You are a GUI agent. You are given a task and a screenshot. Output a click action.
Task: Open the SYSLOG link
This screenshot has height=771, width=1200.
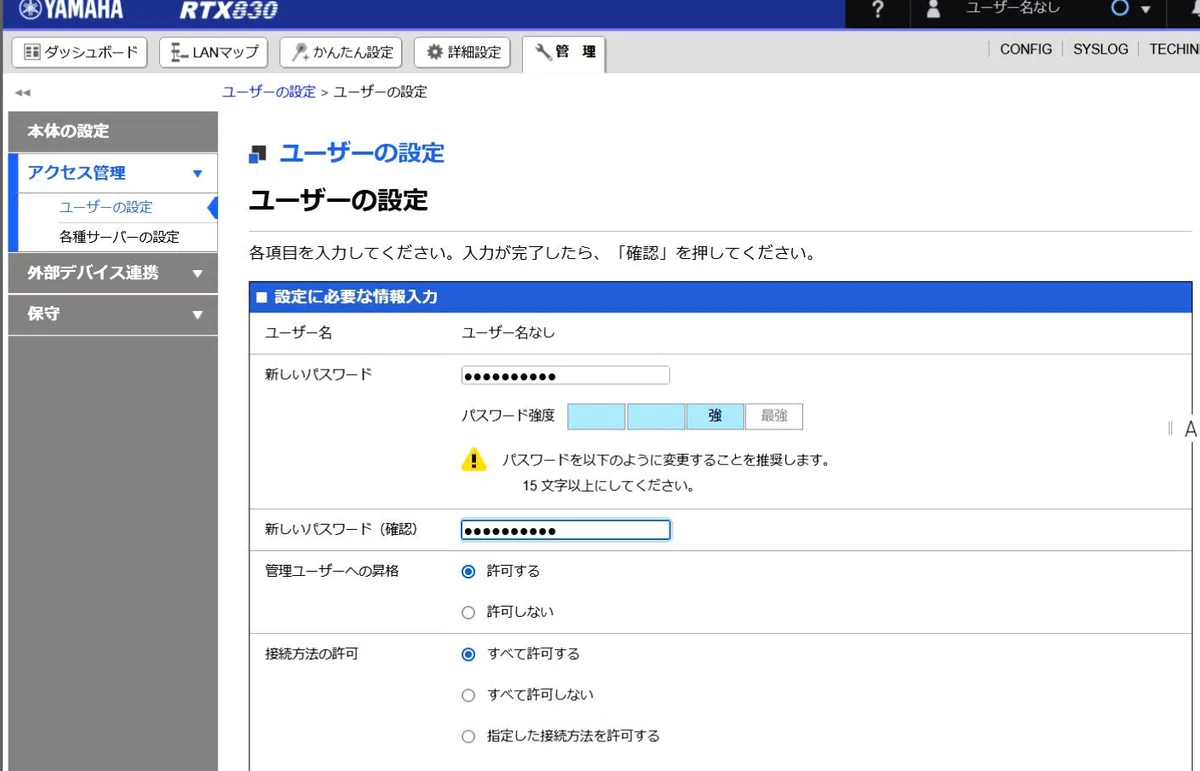pyautogui.click(x=1100, y=49)
